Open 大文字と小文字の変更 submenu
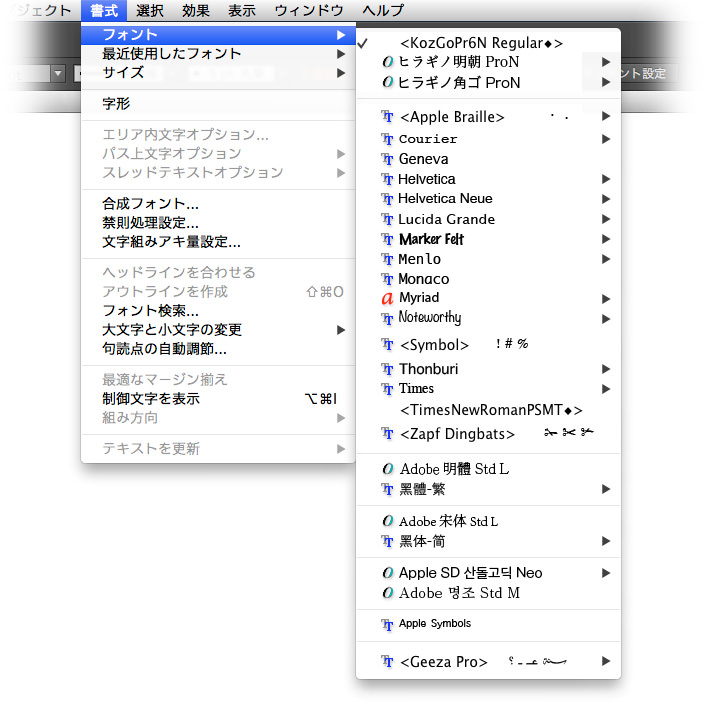 click(x=218, y=330)
